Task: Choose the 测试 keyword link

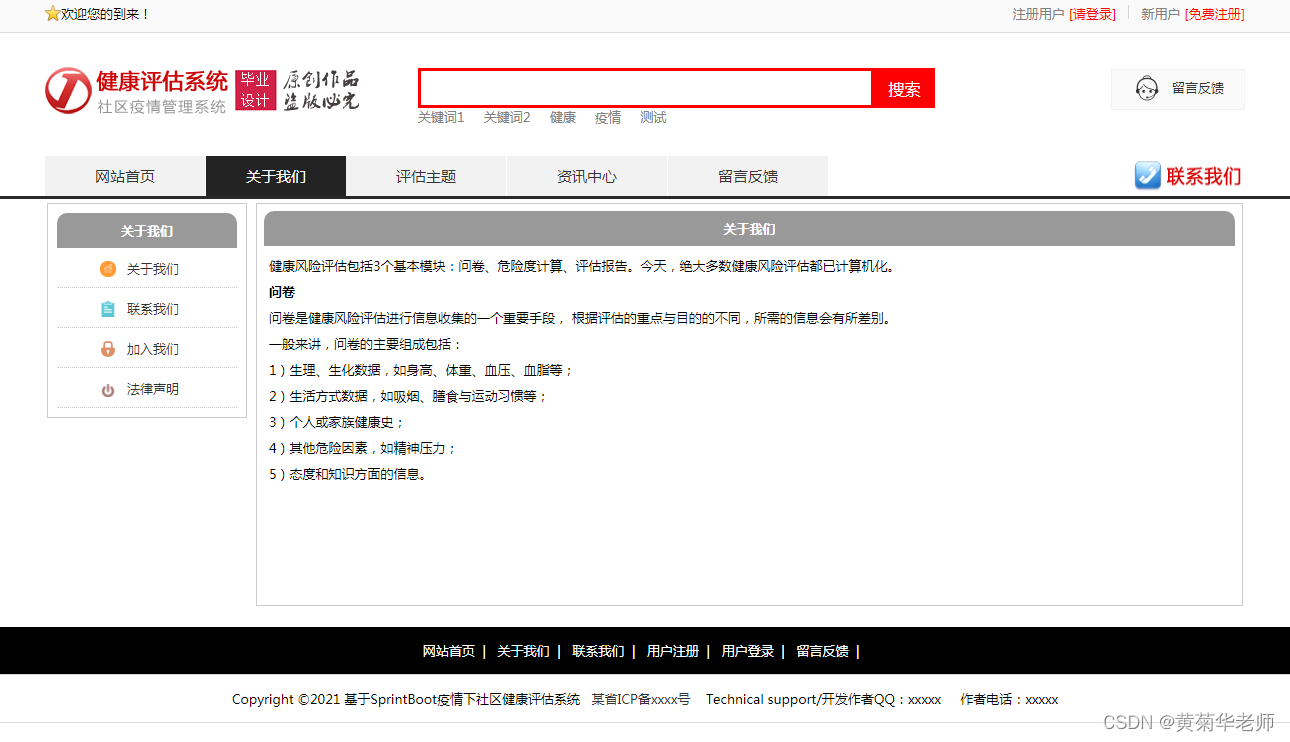Action: (653, 117)
